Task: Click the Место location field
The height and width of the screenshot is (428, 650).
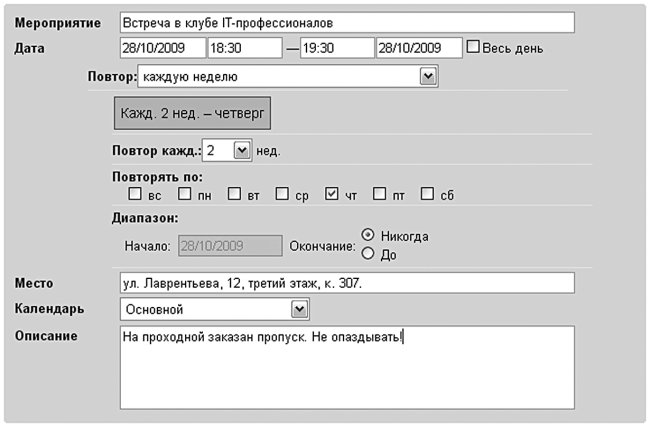Action: (x=347, y=283)
